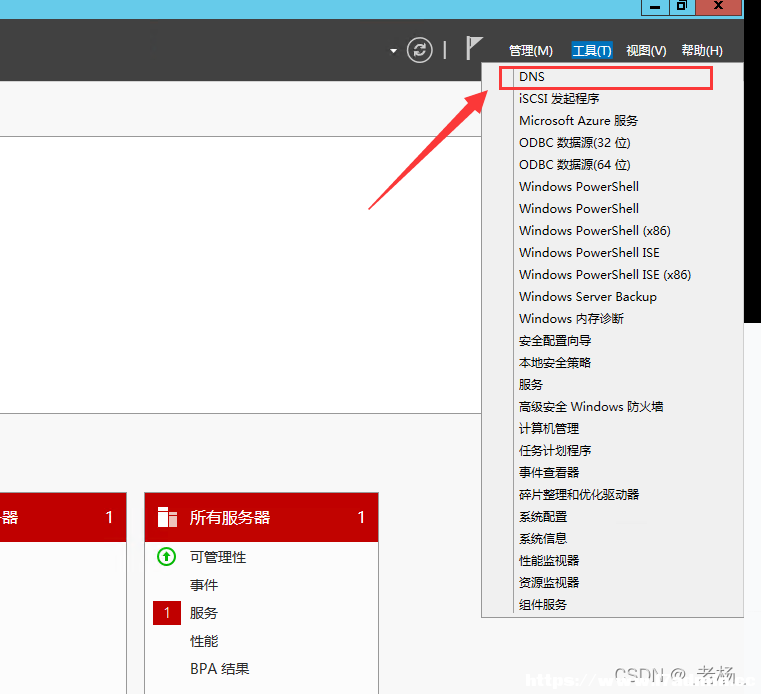The image size is (761, 694).
Task: Open the 管理(M) menu
Action: coord(530,50)
